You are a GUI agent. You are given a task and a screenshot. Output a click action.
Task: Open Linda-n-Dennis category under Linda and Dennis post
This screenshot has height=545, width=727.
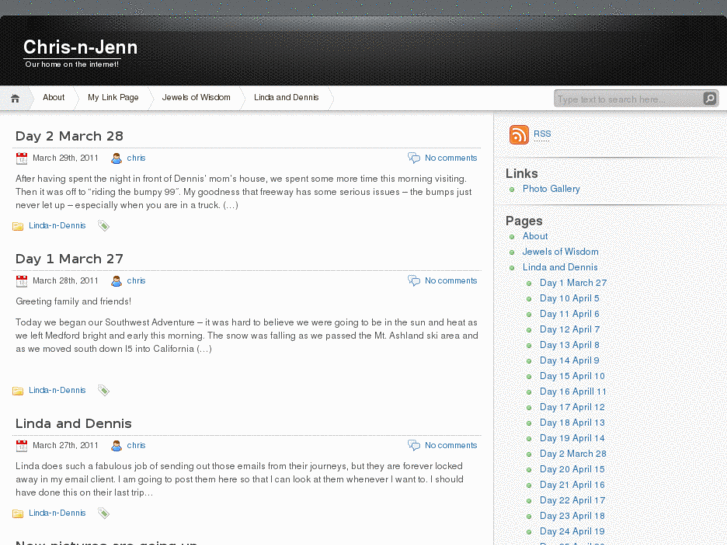click(x=57, y=513)
